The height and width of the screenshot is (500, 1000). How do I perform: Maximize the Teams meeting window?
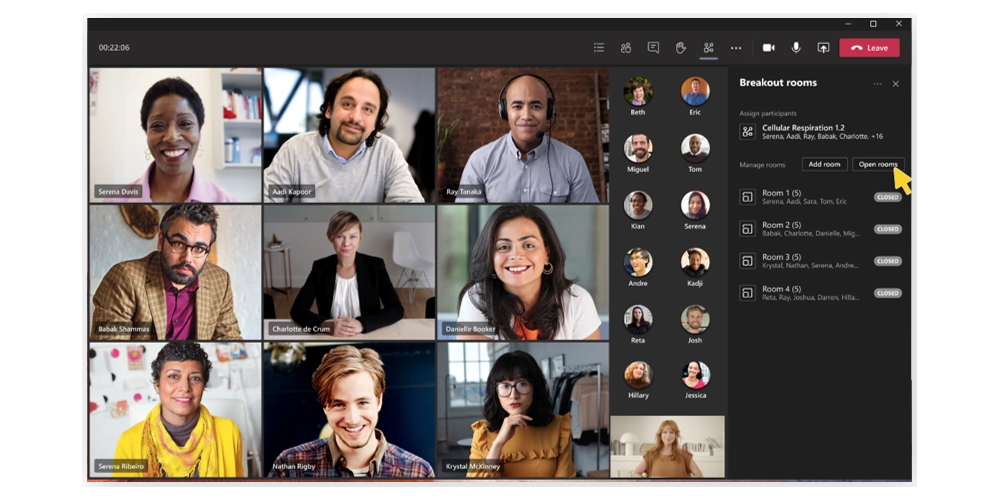(873, 24)
